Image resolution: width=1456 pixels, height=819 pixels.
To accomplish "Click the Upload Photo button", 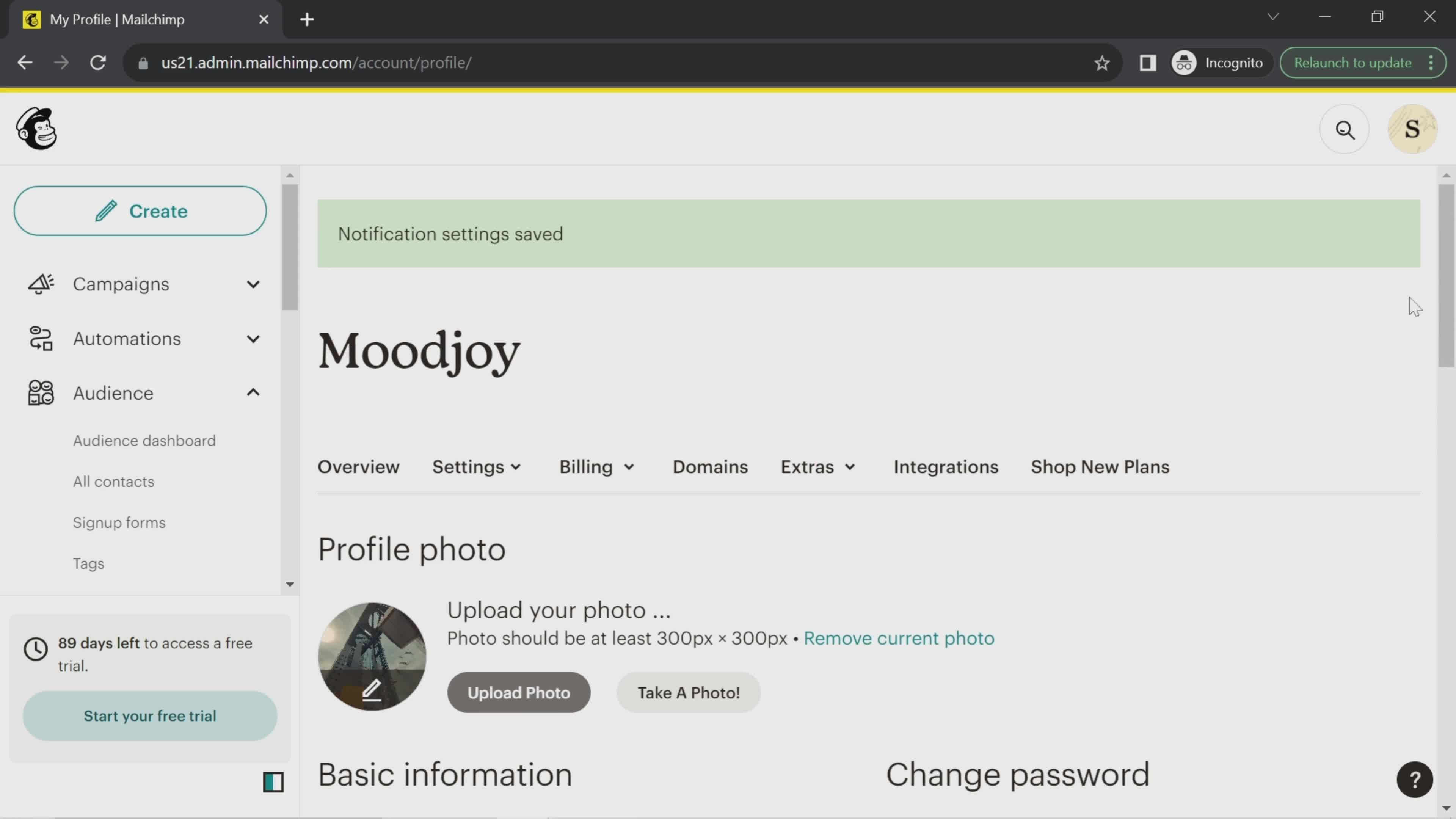I will 519,692.
